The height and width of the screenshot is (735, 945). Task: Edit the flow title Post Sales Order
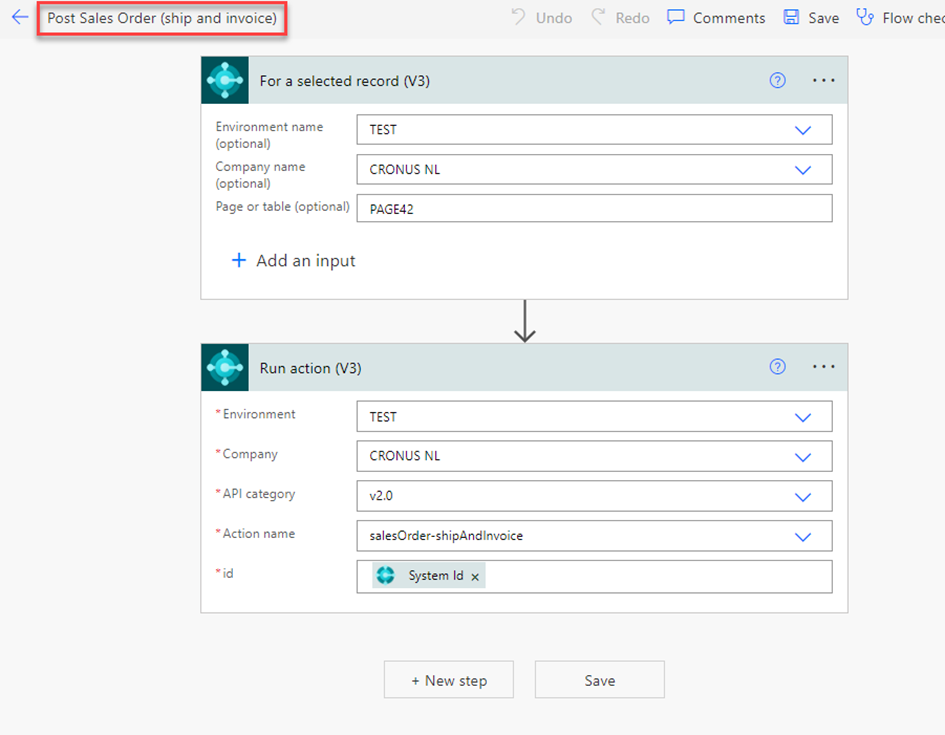162,18
